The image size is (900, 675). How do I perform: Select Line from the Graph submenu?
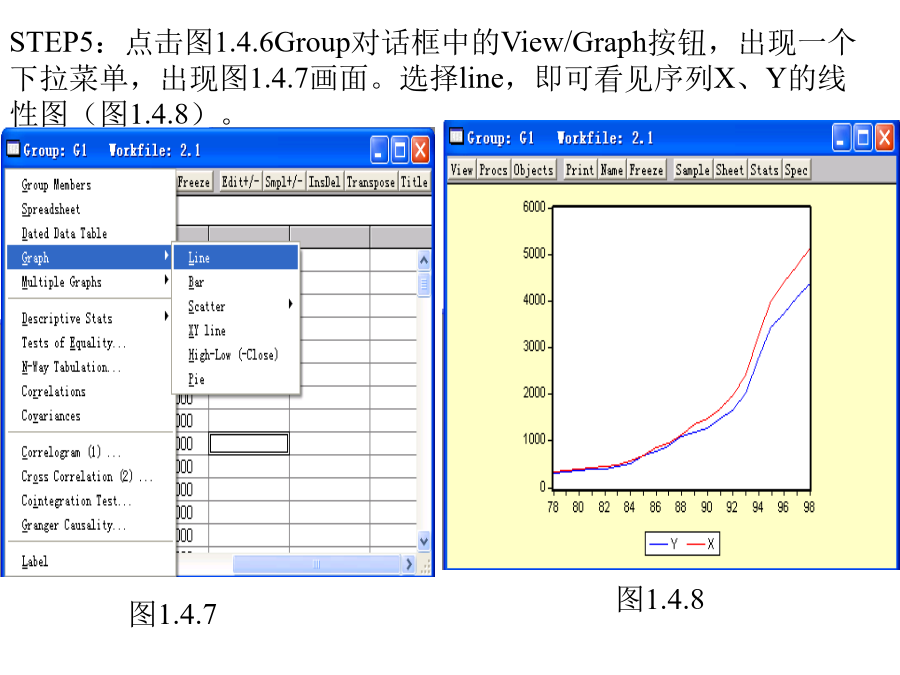click(200, 258)
